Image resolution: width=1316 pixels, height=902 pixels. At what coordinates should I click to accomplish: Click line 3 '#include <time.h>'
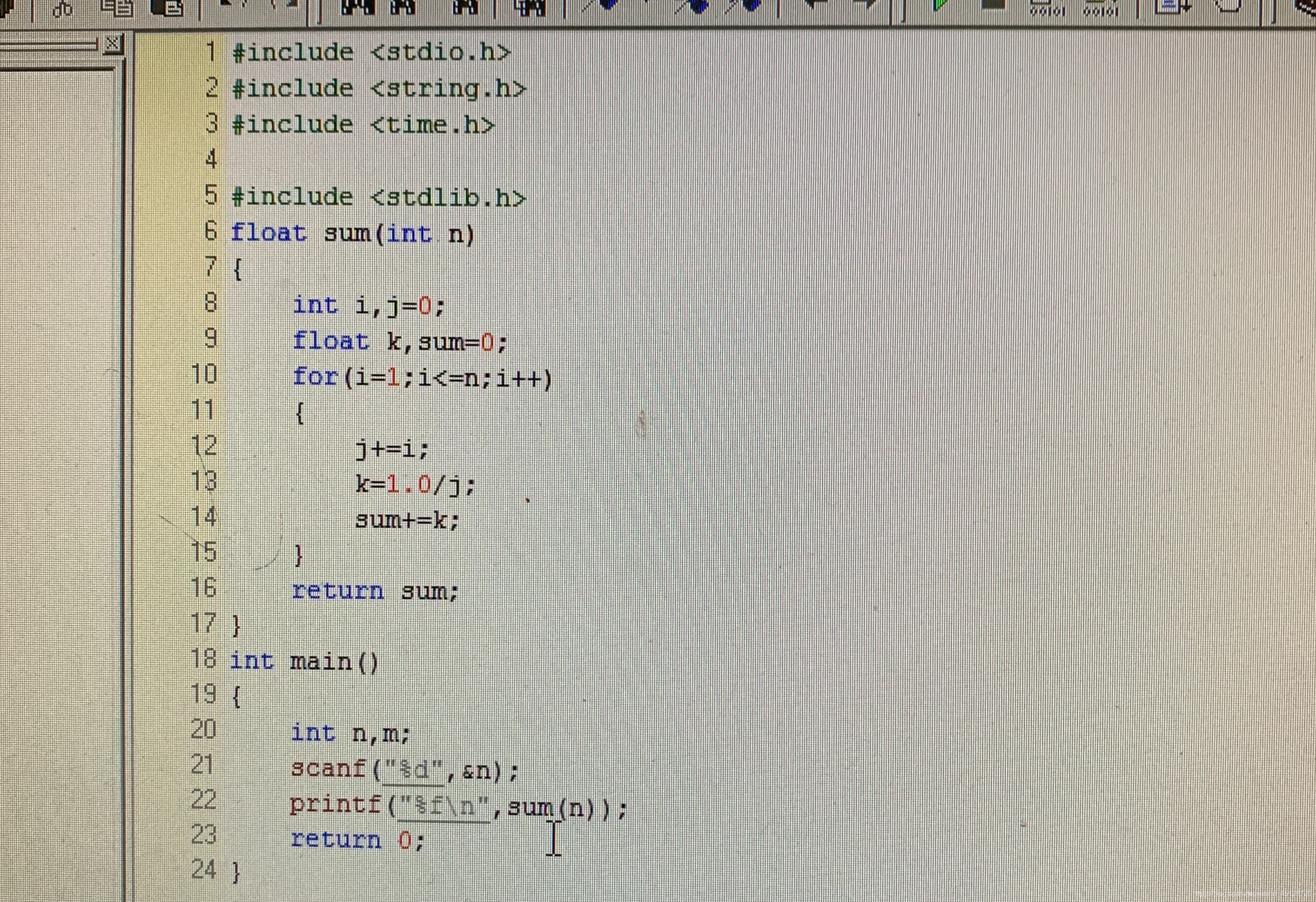tap(363, 125)
